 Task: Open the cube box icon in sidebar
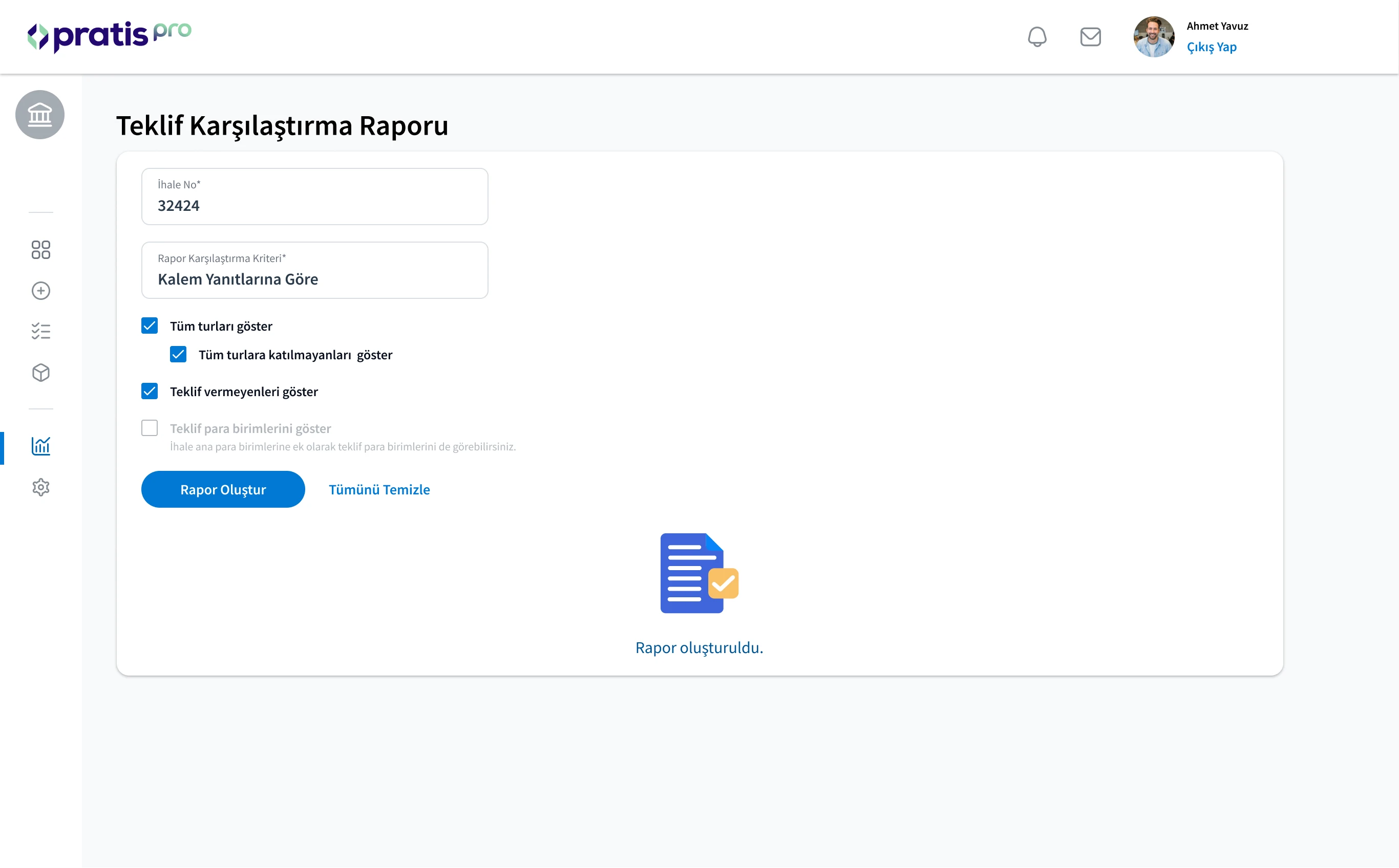click(41, 373)
